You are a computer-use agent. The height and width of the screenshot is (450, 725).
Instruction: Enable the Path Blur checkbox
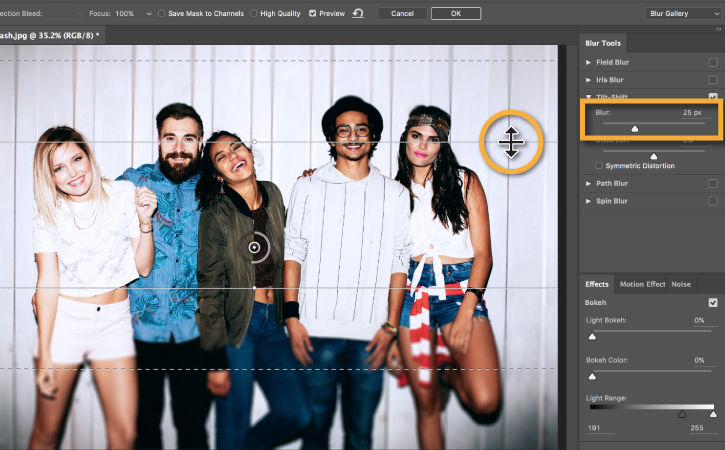click(713, 183)
